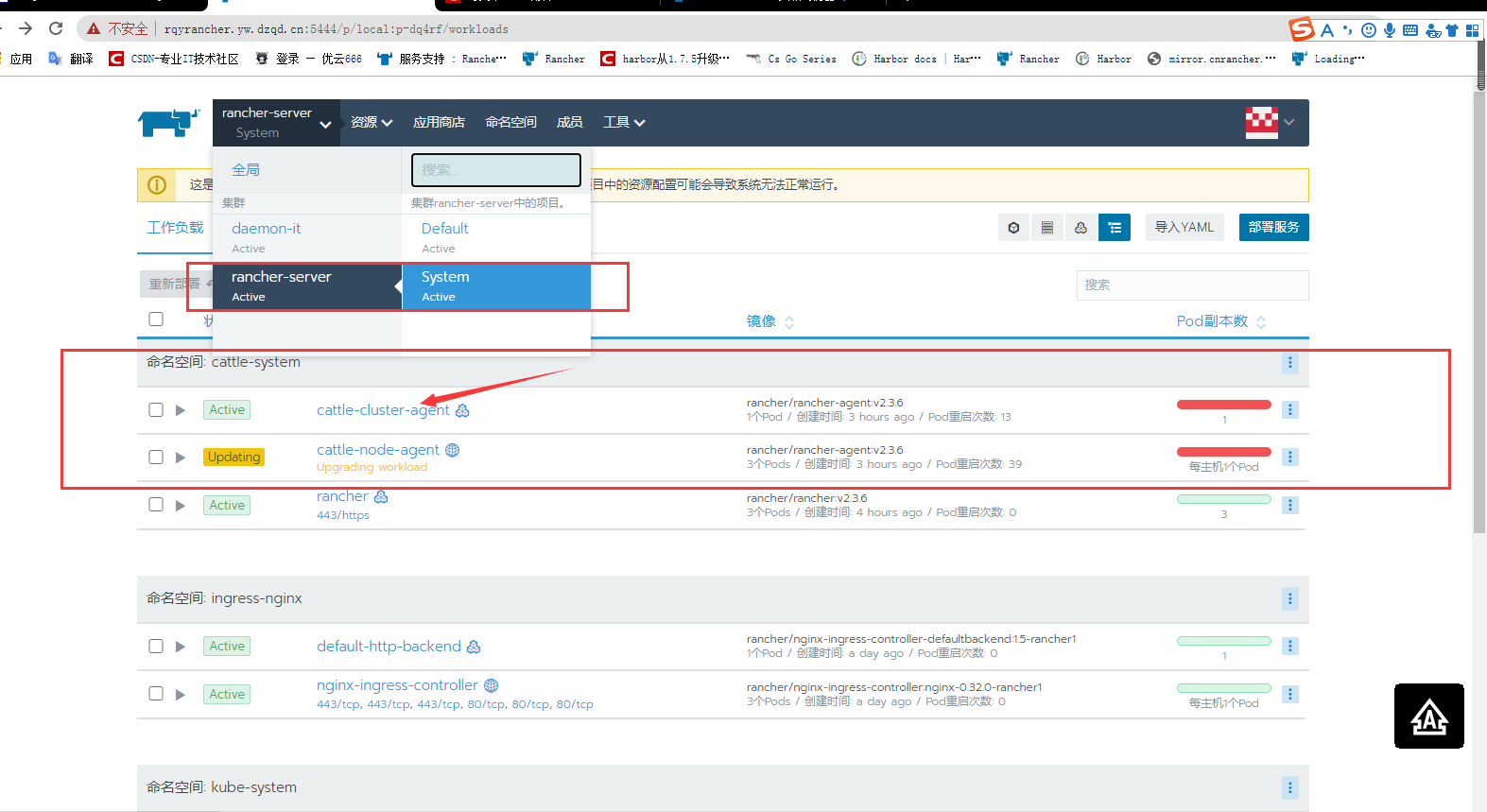The width and height of the screenshot is (1487, 812).
Task: Check the nginx-ingress-controller row checkbox
Action: 156,694
